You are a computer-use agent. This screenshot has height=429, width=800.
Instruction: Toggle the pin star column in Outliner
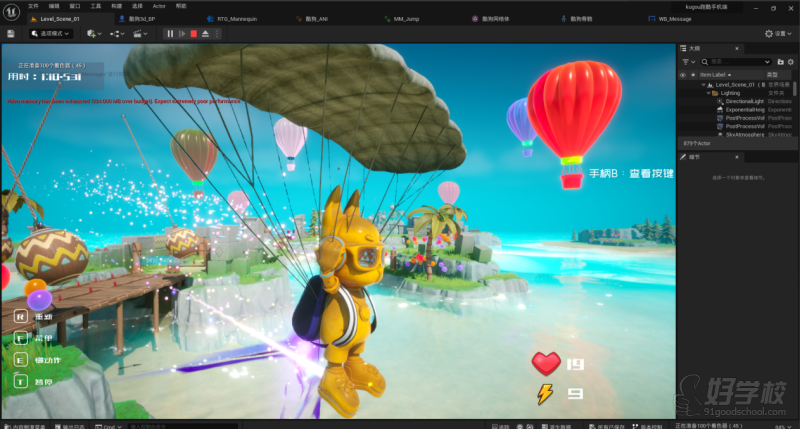[x=691, y=74]
